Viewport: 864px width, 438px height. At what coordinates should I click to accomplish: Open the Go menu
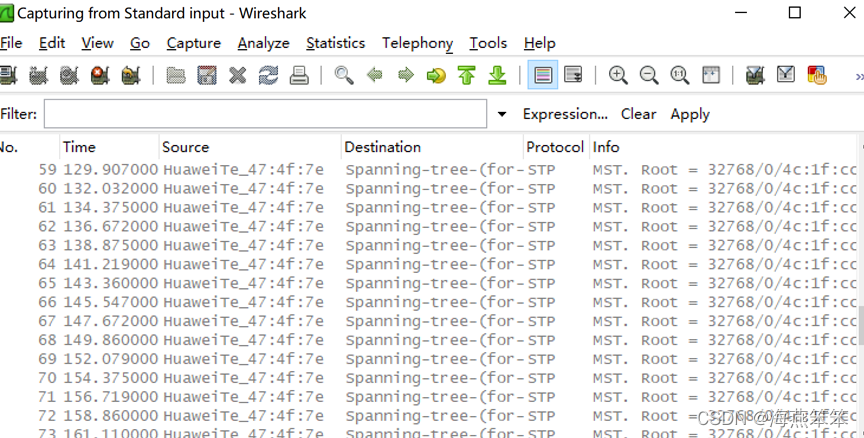[140, 43]
